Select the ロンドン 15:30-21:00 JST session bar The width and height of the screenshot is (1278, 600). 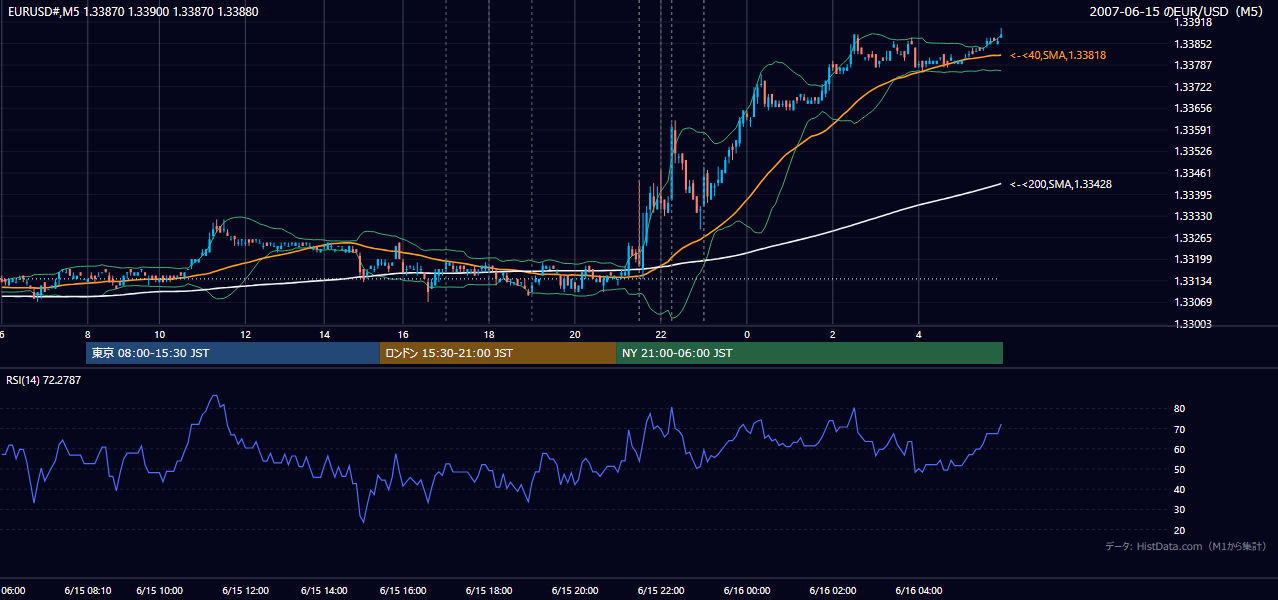[x=498, y=353]
